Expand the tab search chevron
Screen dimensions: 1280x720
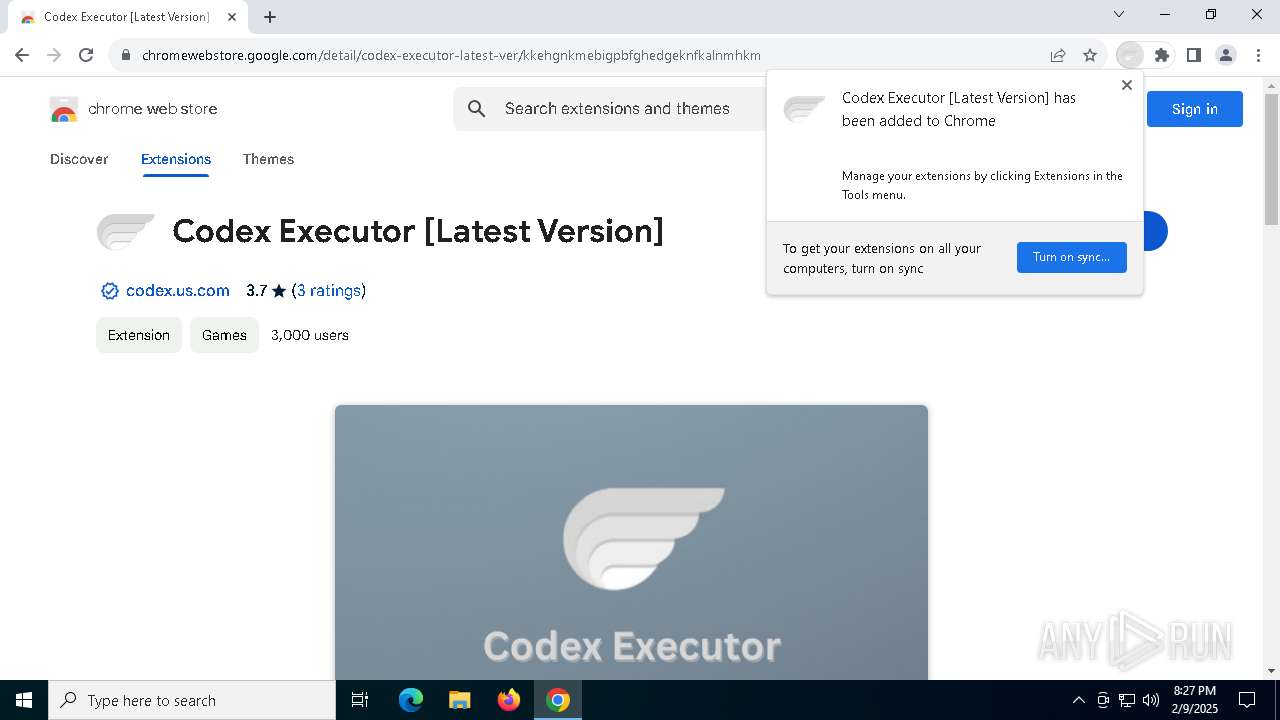[x=1119, y=14]
